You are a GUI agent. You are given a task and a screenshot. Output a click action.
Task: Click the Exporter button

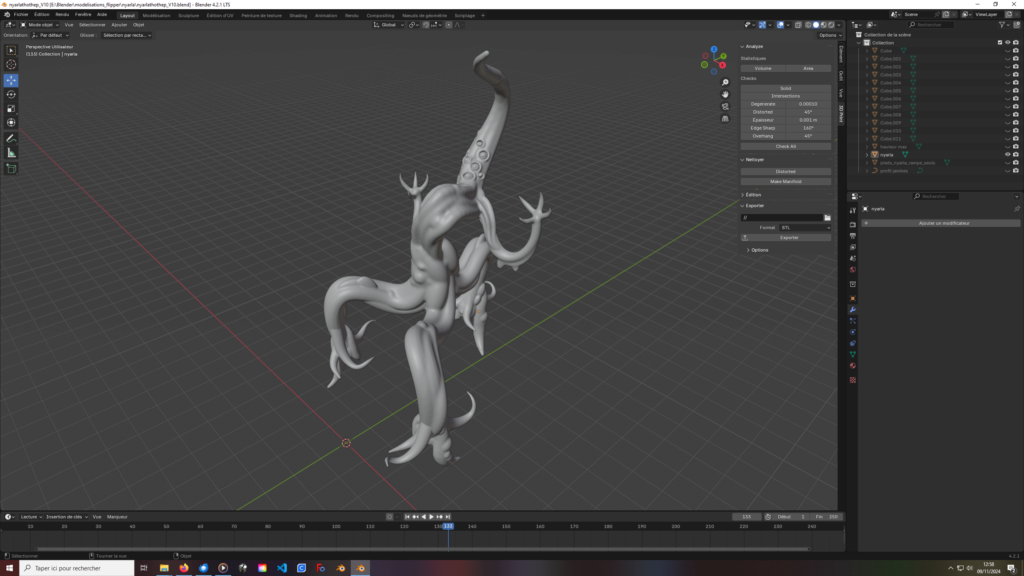tap(786, 238)
